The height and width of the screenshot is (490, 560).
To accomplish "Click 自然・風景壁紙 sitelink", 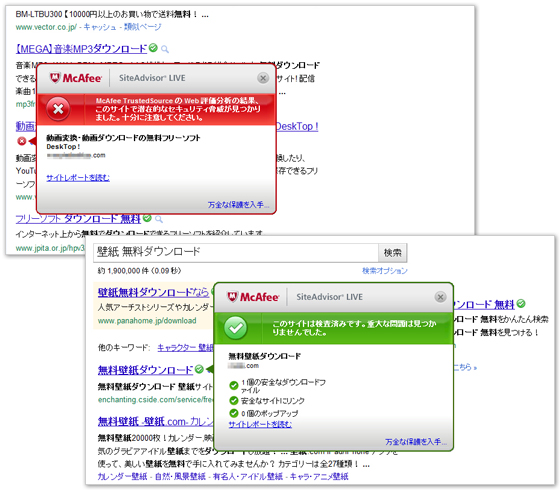I will tap(180, 476).
